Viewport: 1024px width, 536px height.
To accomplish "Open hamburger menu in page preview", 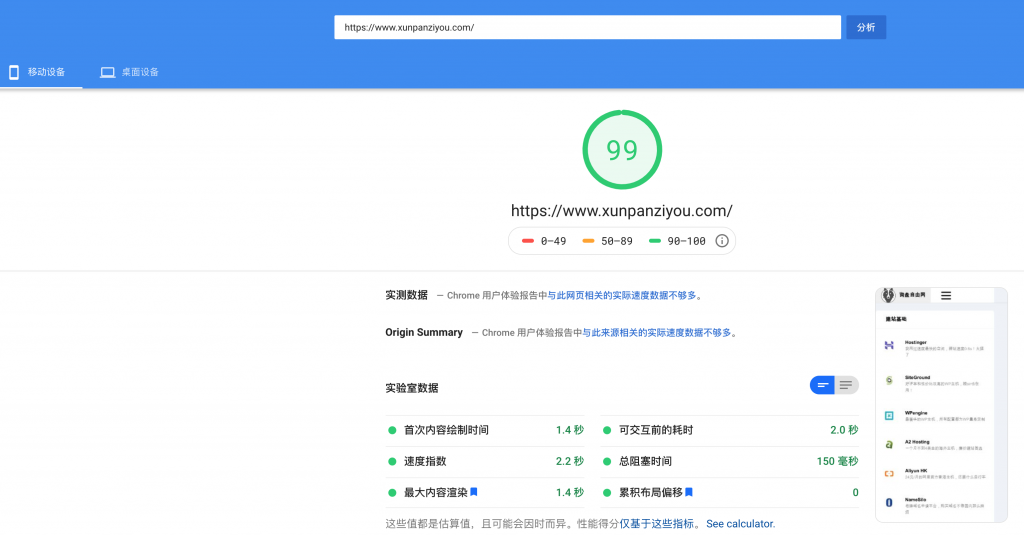I will pyautogui.click(x=945, y=295).
